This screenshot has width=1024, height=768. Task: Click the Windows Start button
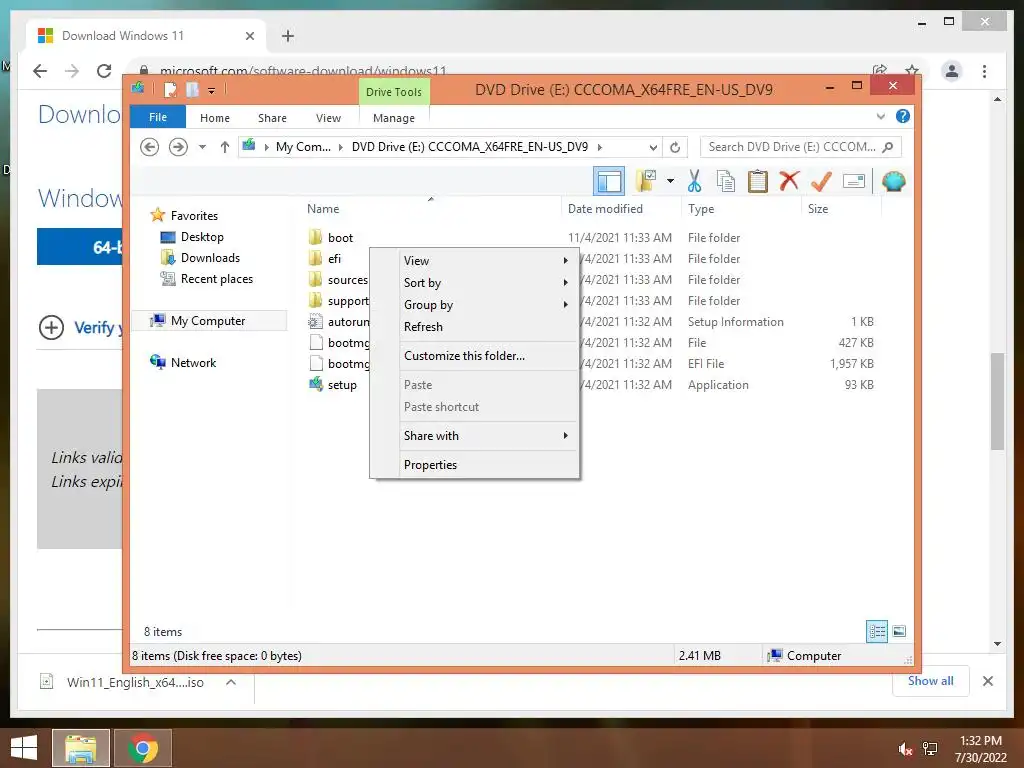[24, 748]
